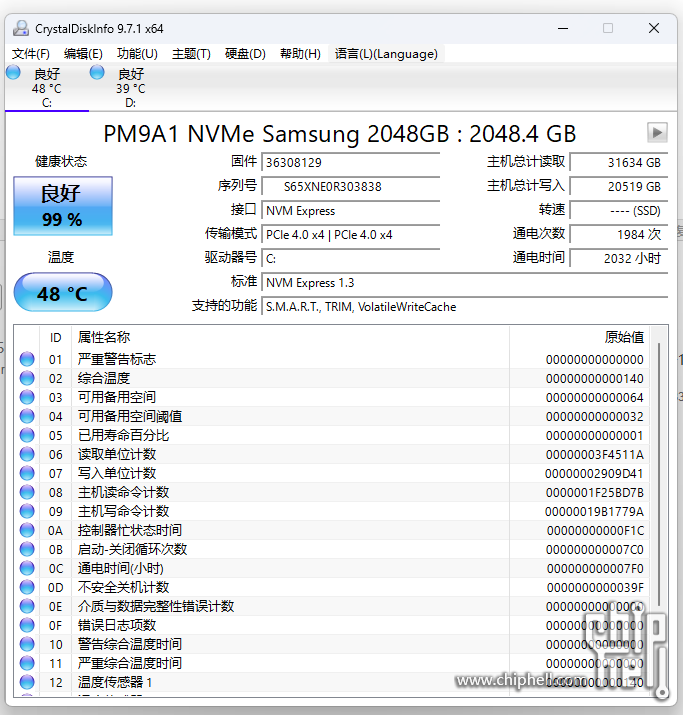Click the 原始值 column header
Image resolution: width=683 pixels, height=715 pixels.
(x=624, y=337)
